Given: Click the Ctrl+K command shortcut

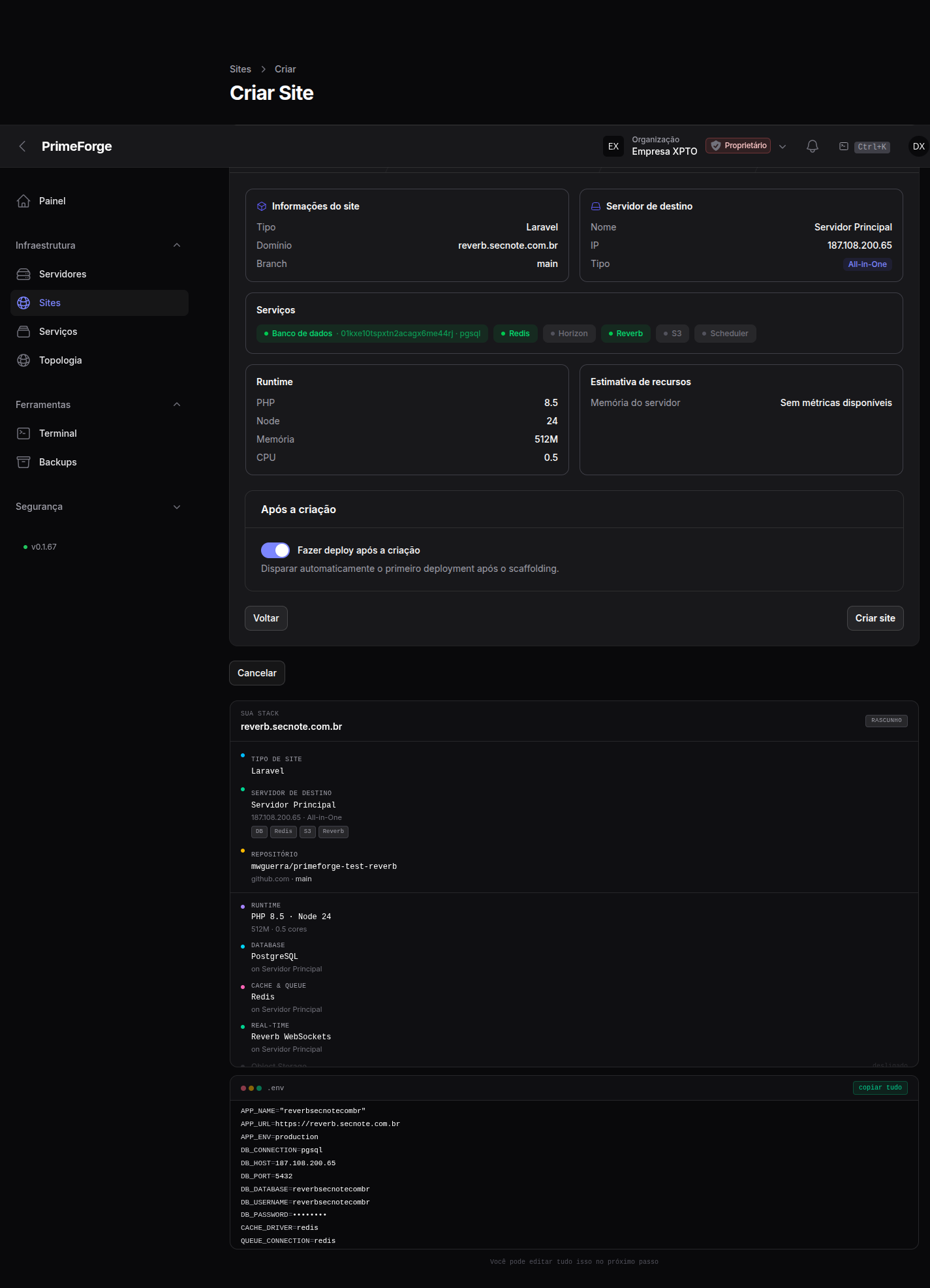Looking at the screenshot, I should click(872, 147).
